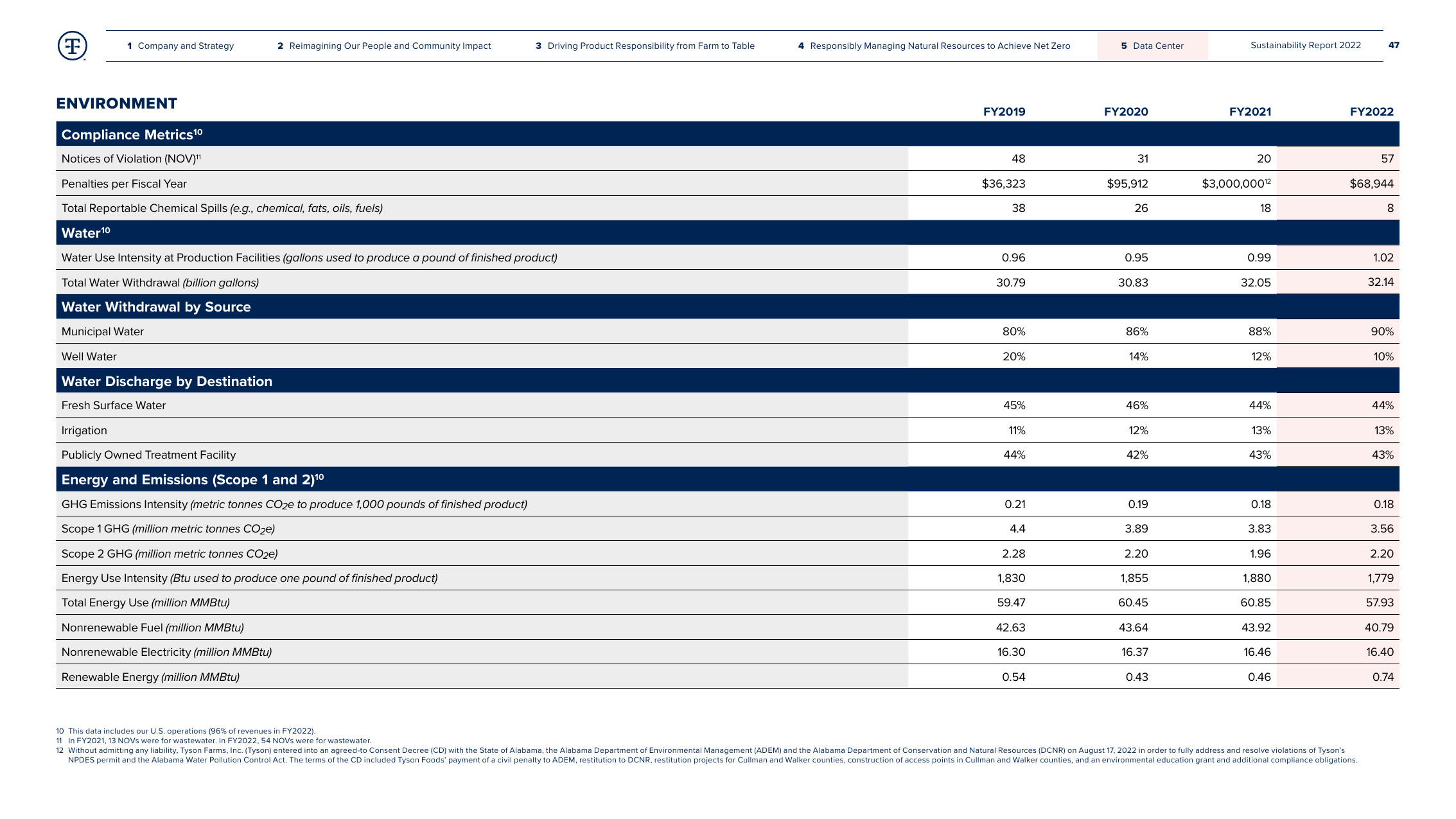The width and height of the screenshot is (1456, 819).
Task: Click the Water section header
Action: (x=728, y=233)
